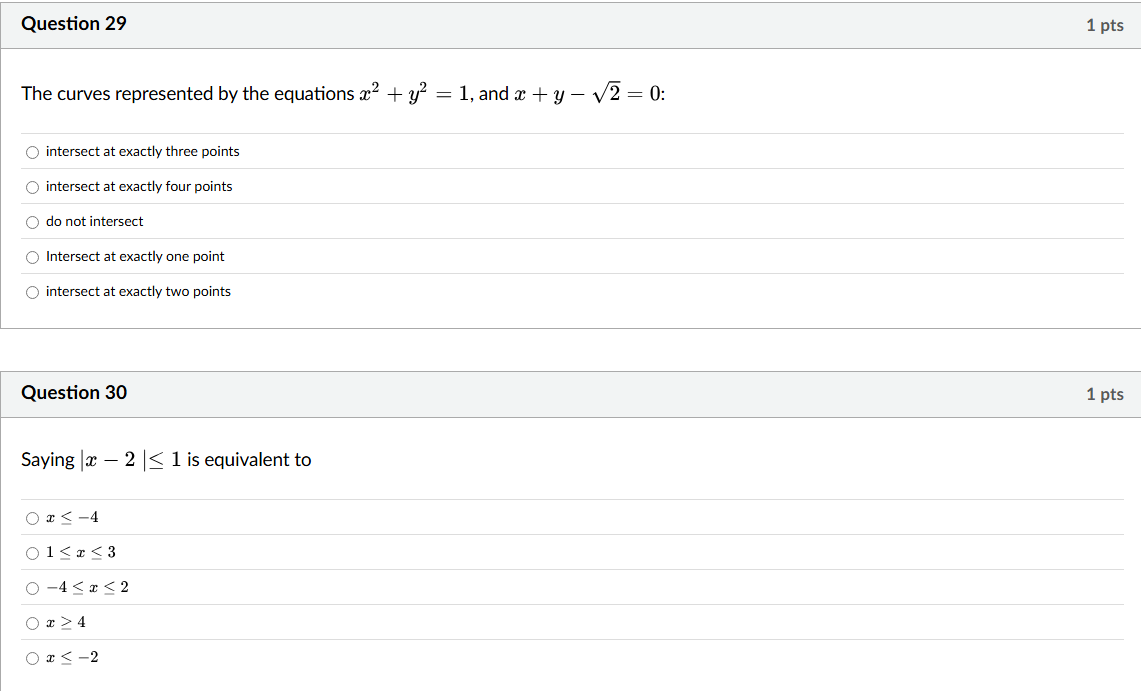Click the "1 pts" label for Question 29
1141x691 pixels.
point(1105,25)
